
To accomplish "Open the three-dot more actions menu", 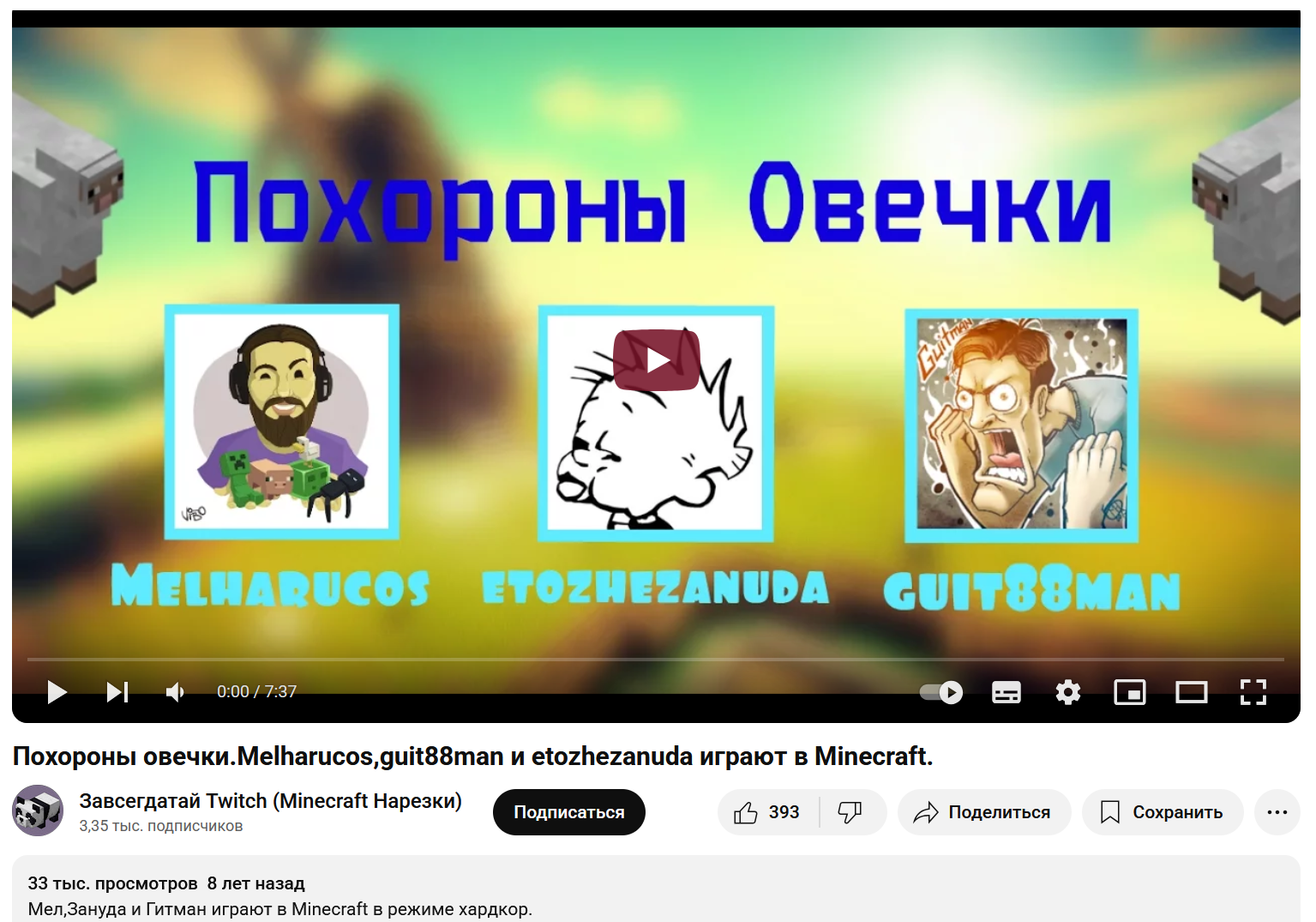I will point(1277,812).
